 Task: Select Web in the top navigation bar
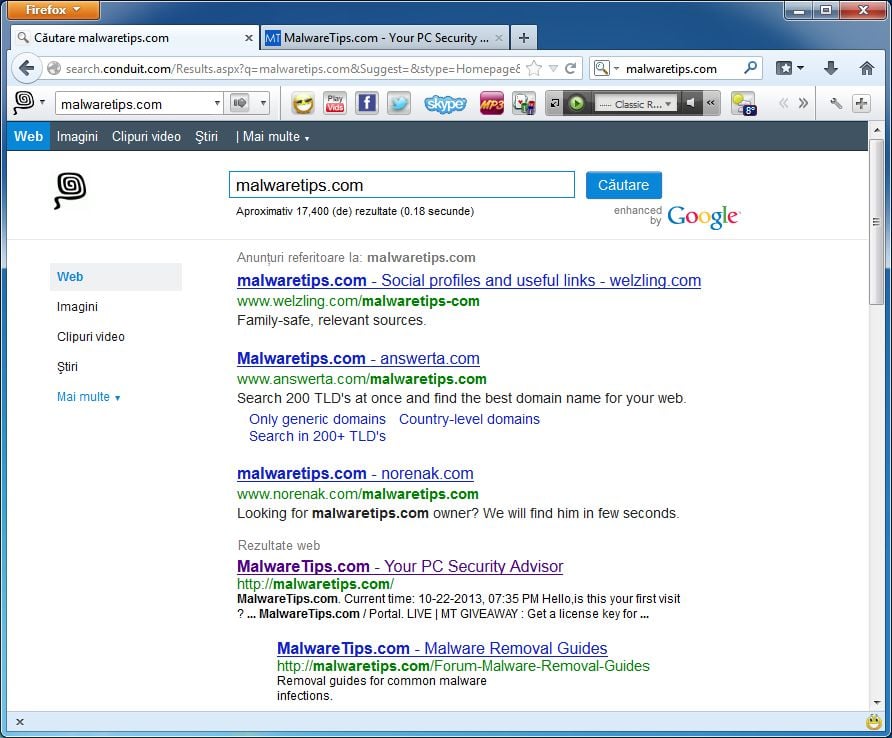pos(28,137)
